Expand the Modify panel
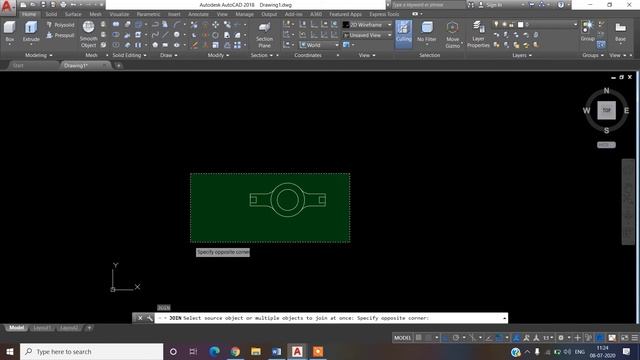This screenshot has height=360, width=640. (218, 55)
